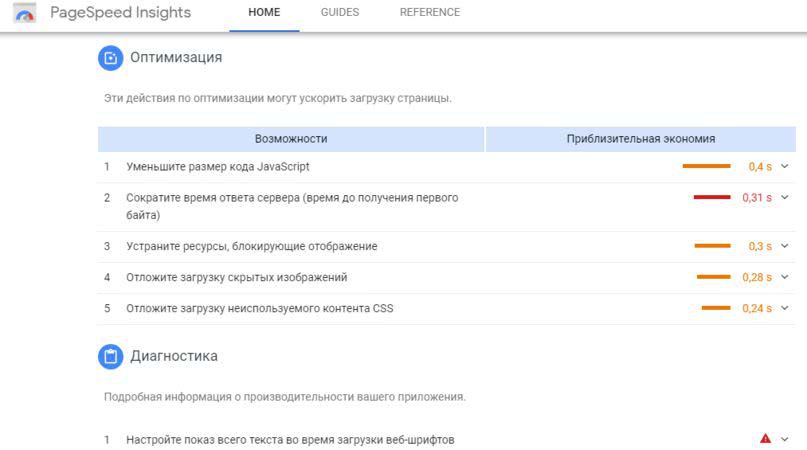
Task: Click the red 0,31 s savings bar
Action: tap(712, 198)
